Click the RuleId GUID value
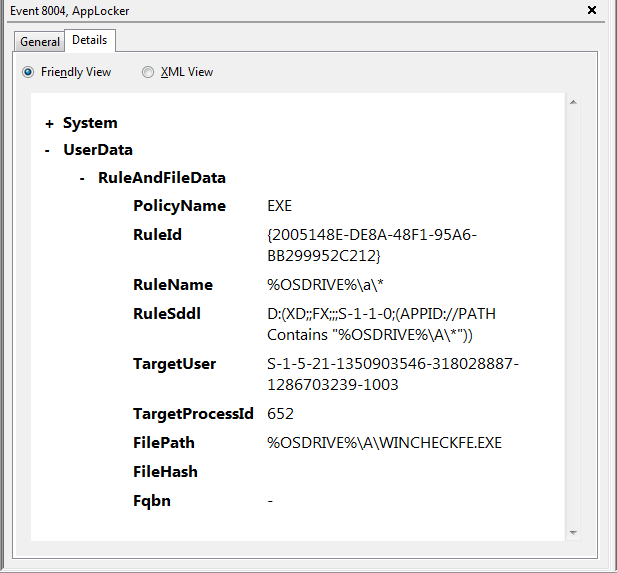The width and height of the screenshot is (617, 573). pyautogui.click(x=371, y=245)
